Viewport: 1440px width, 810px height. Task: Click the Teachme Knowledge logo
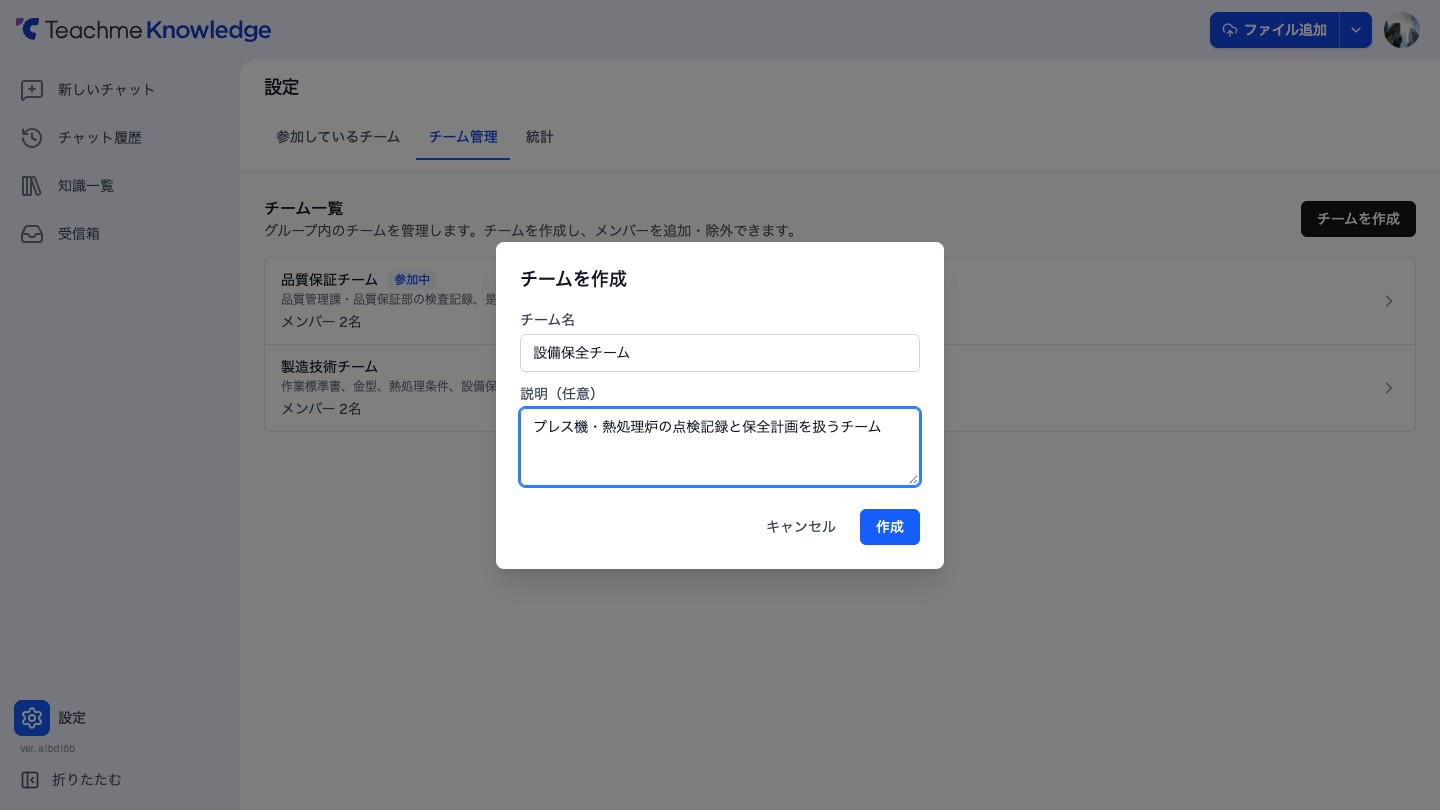point(143,30)
